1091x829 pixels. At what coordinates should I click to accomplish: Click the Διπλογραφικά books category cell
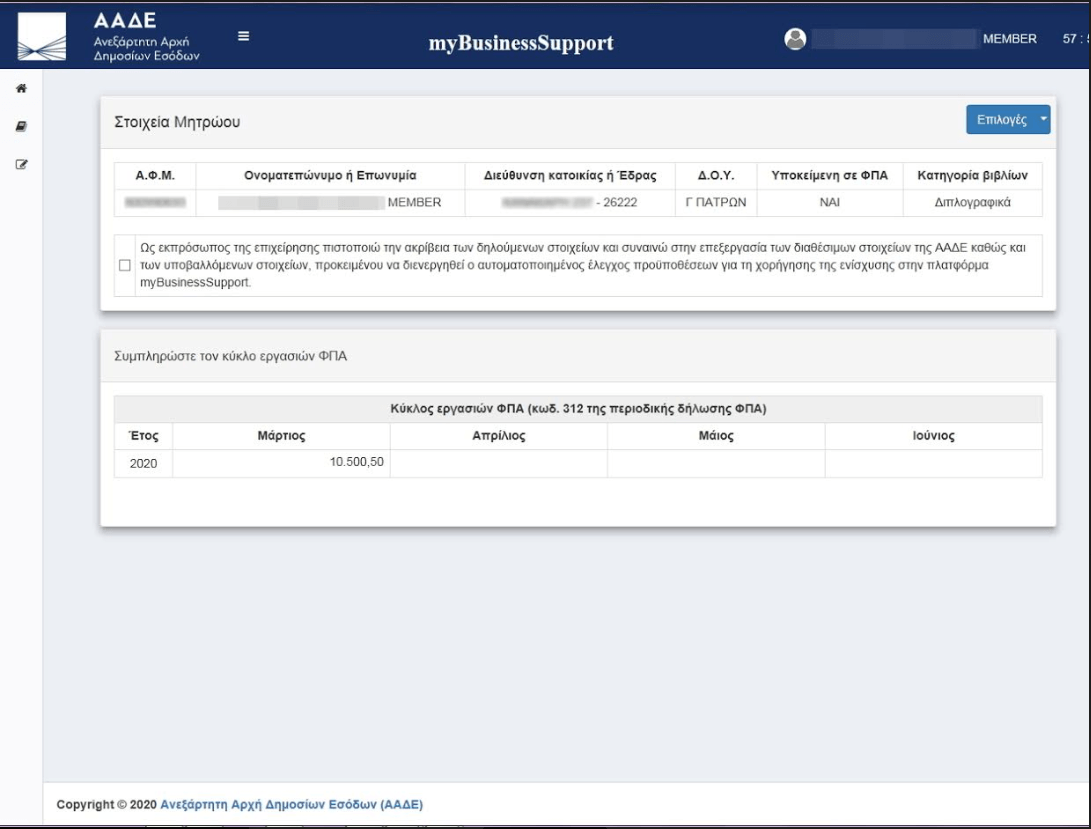click(973, 203)
